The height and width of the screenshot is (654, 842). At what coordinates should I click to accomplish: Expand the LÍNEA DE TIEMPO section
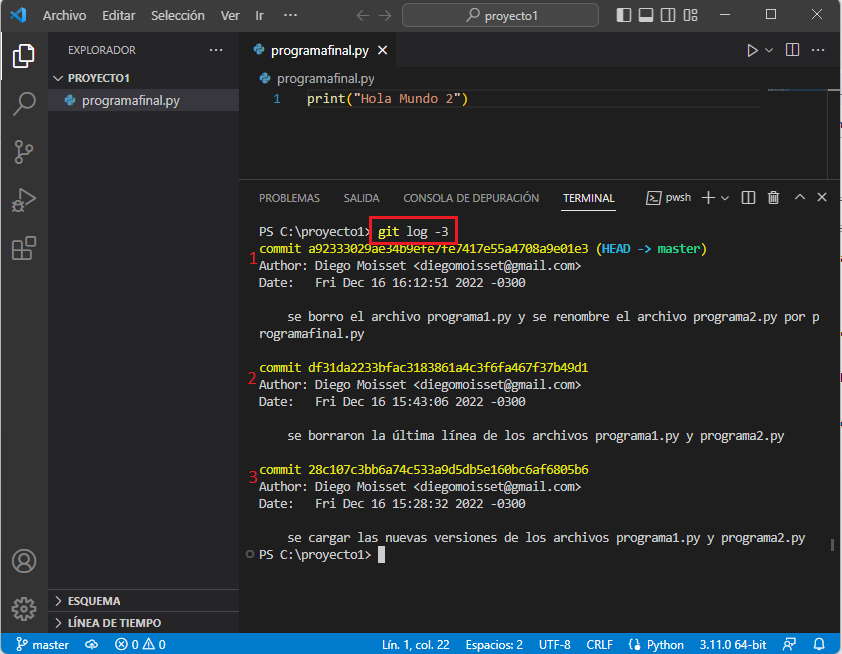coord(143,623)
